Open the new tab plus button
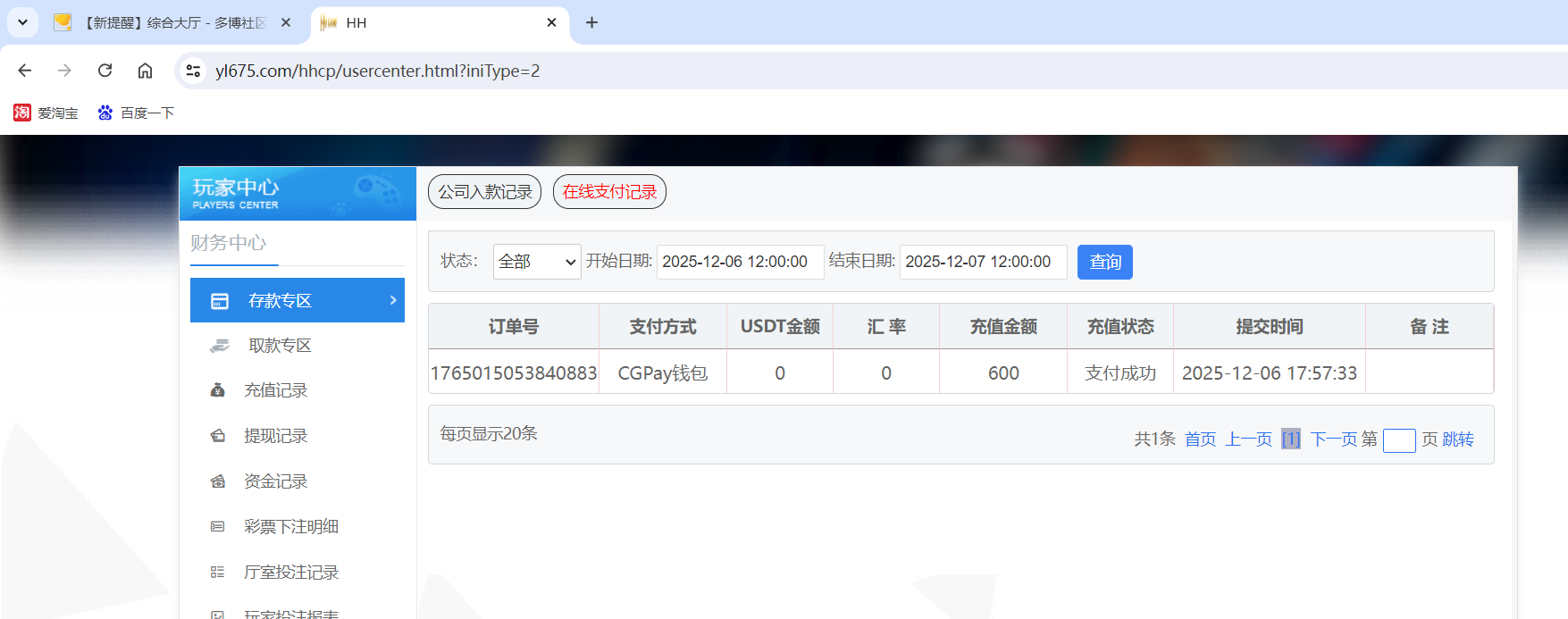The height and width of the screenshot is (619, 1568). (x=591, y=22)
